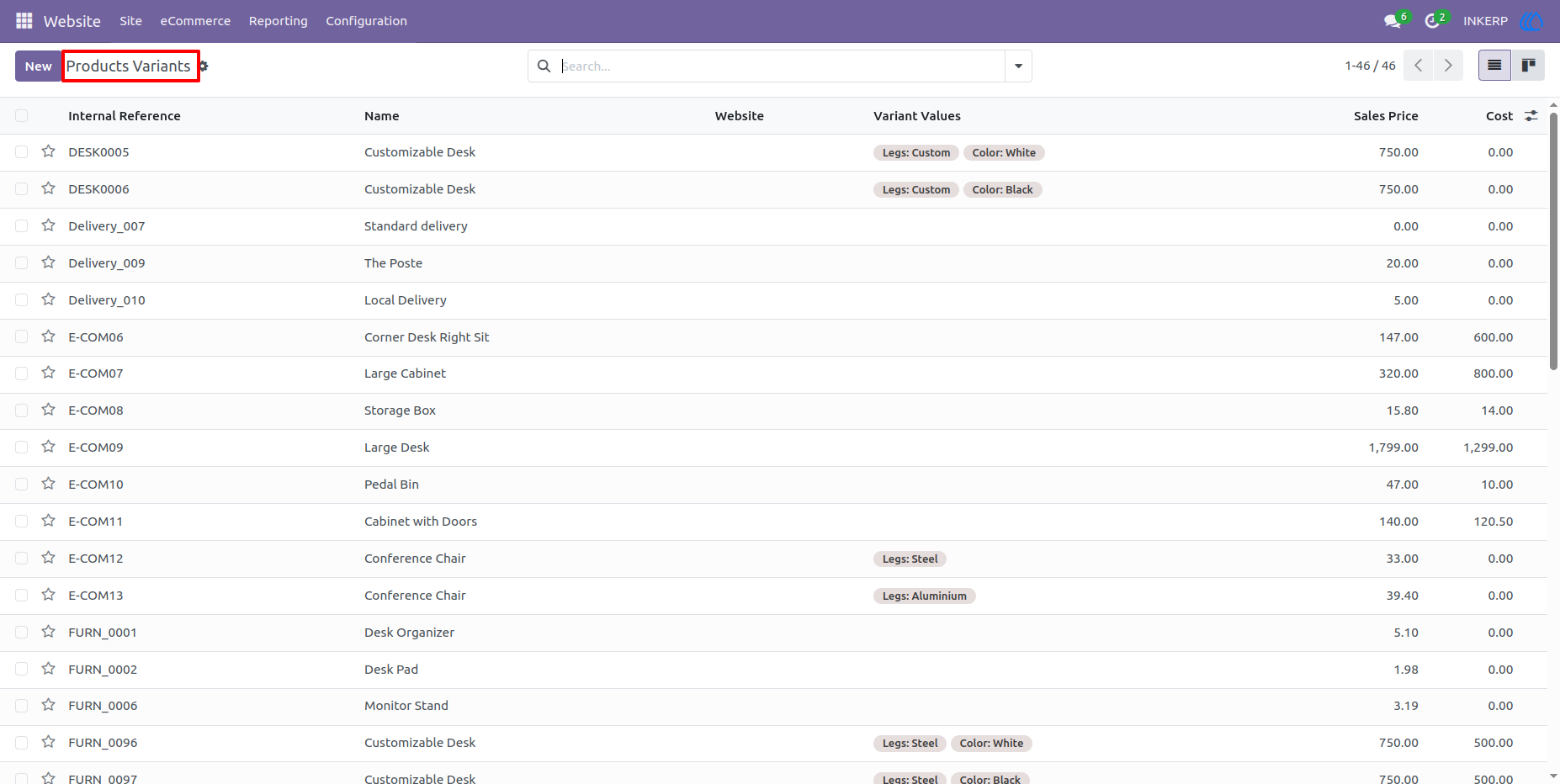This screenshot has height=784, width=1560.
Task: Go to previous page of records
Action: click(1419, 66)
